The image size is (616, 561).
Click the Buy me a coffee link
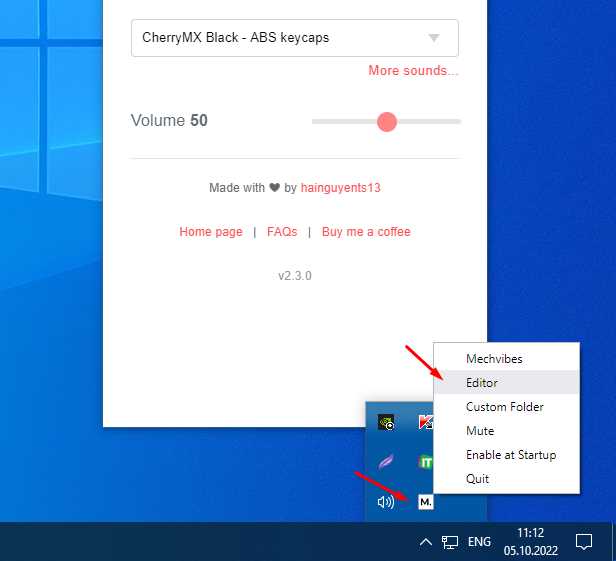click(366, 232)
